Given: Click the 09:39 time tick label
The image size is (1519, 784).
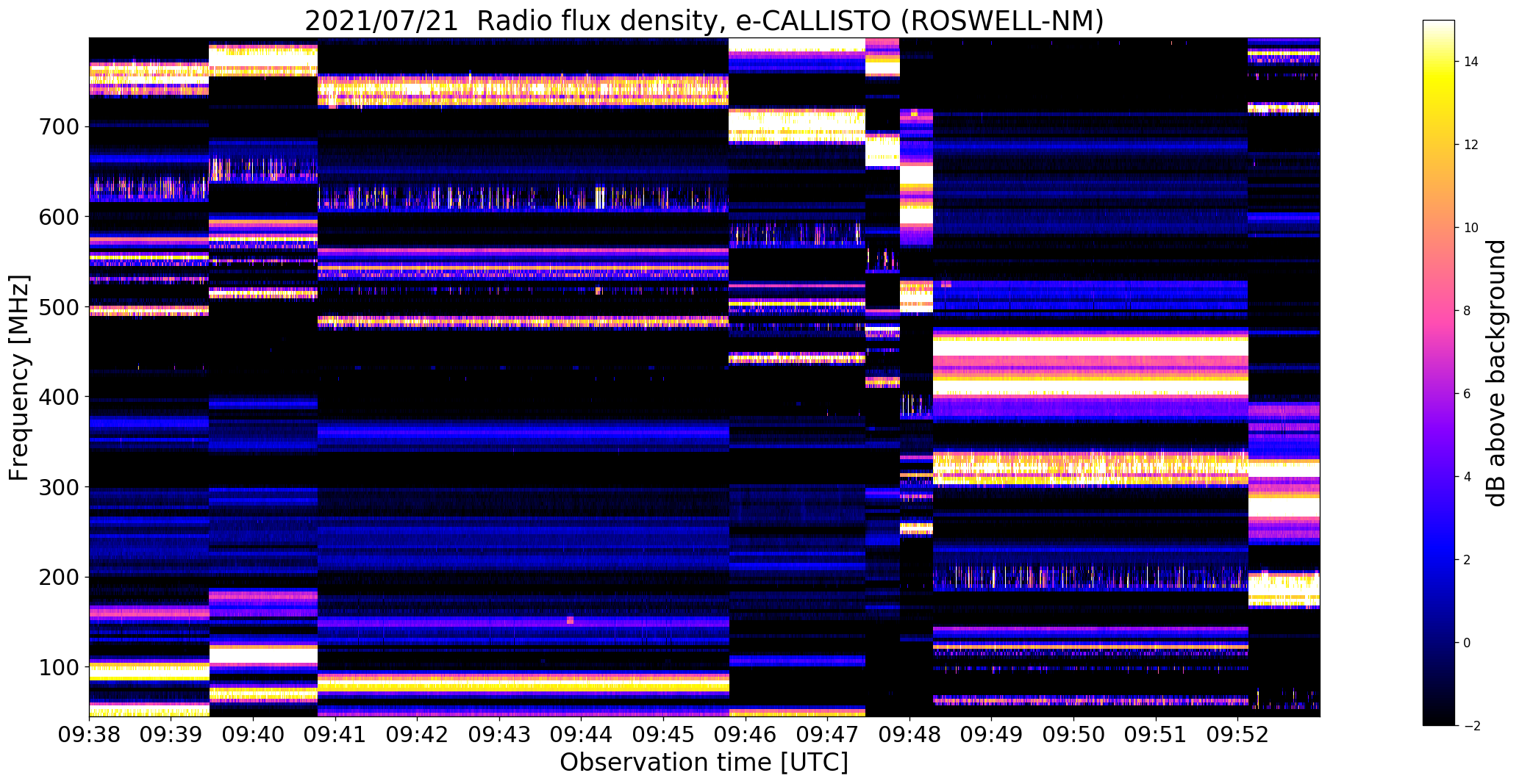Looking at the screenshot, I should click(x=171, y=735).
